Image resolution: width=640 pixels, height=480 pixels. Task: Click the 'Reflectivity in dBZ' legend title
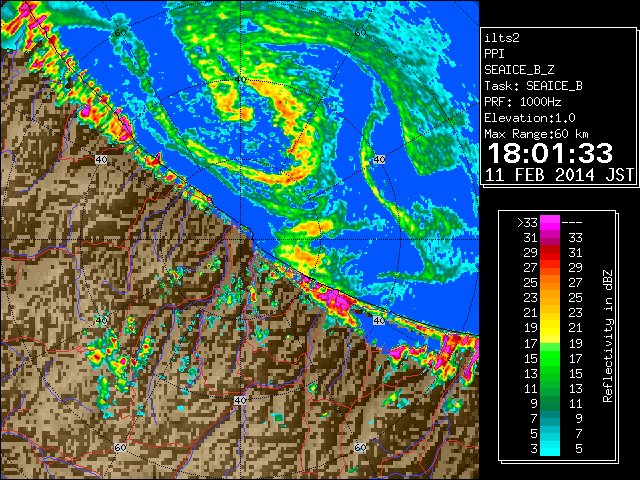608,336
